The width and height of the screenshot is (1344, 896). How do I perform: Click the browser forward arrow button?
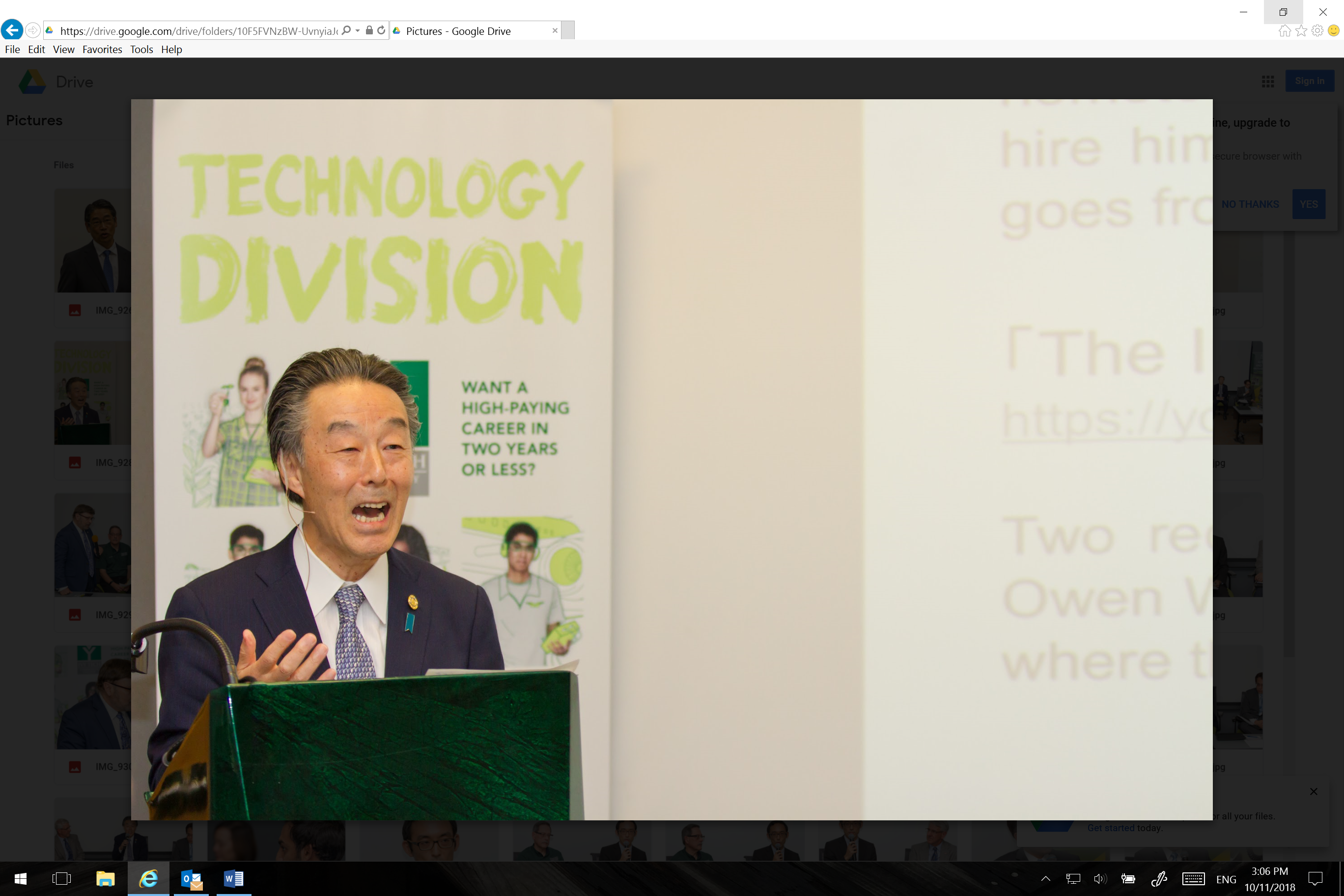33,30
